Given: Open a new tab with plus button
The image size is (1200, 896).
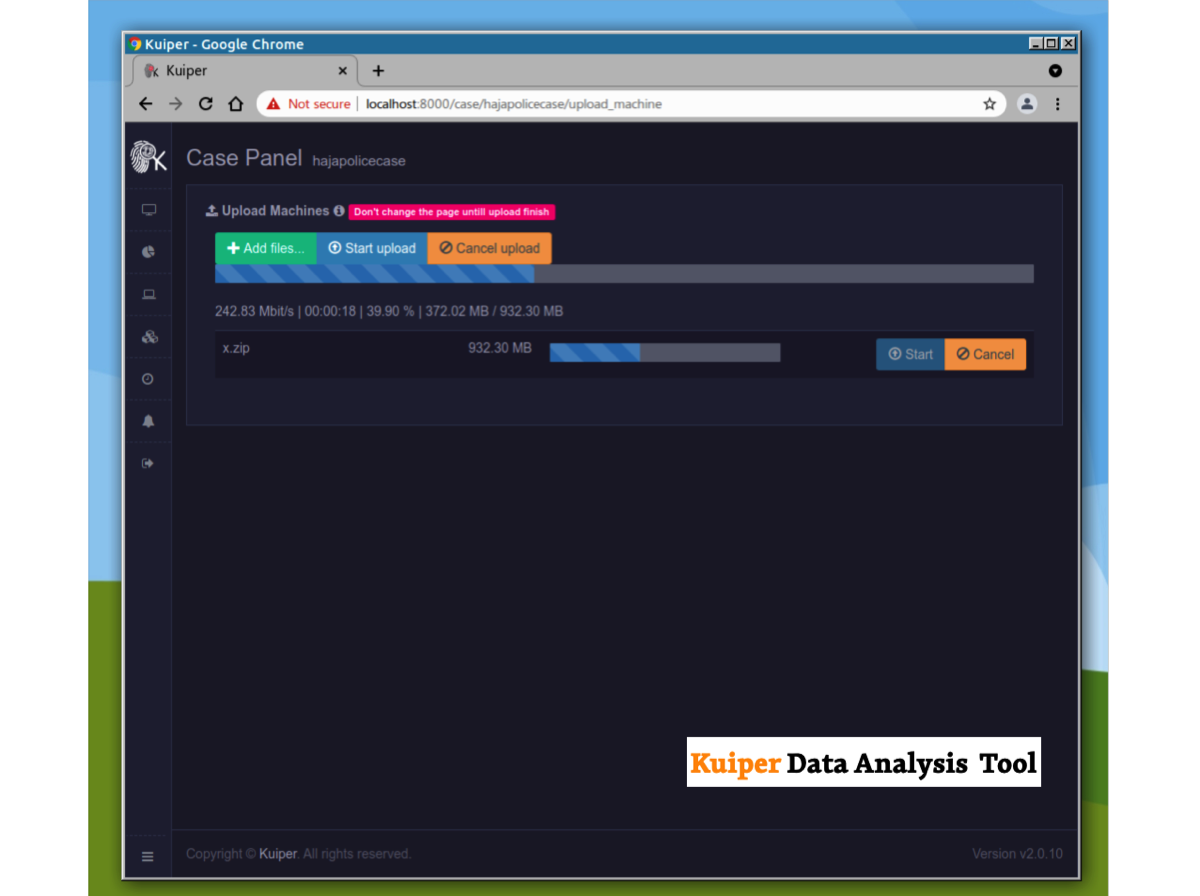Looking at the screenshot, I should 378,71.
